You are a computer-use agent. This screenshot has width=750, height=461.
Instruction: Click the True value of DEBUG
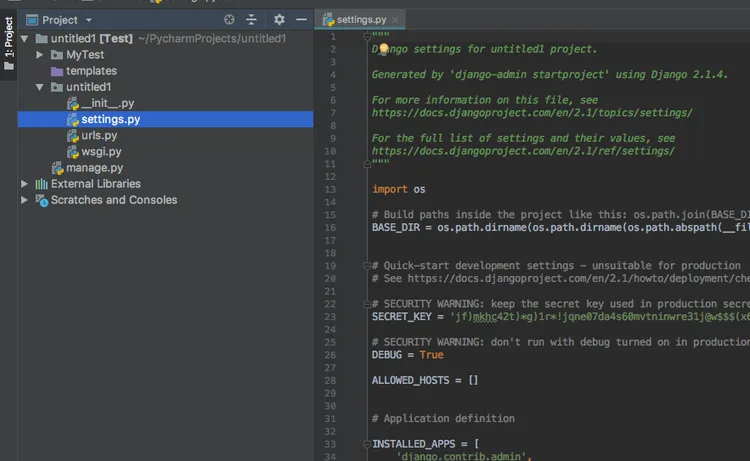431,355
